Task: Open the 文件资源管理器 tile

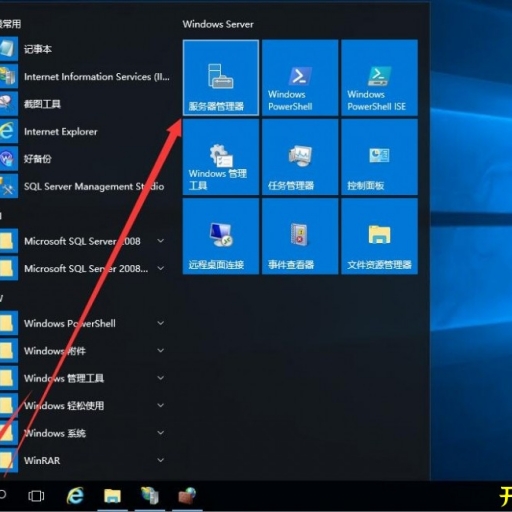Action: (379, 236)
